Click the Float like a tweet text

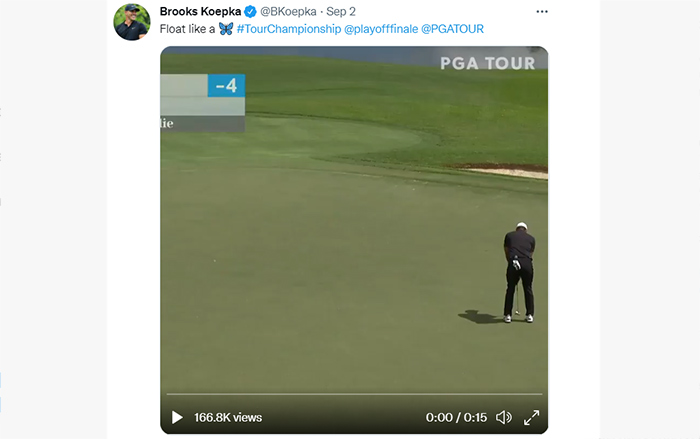click(x=188, y=29)
